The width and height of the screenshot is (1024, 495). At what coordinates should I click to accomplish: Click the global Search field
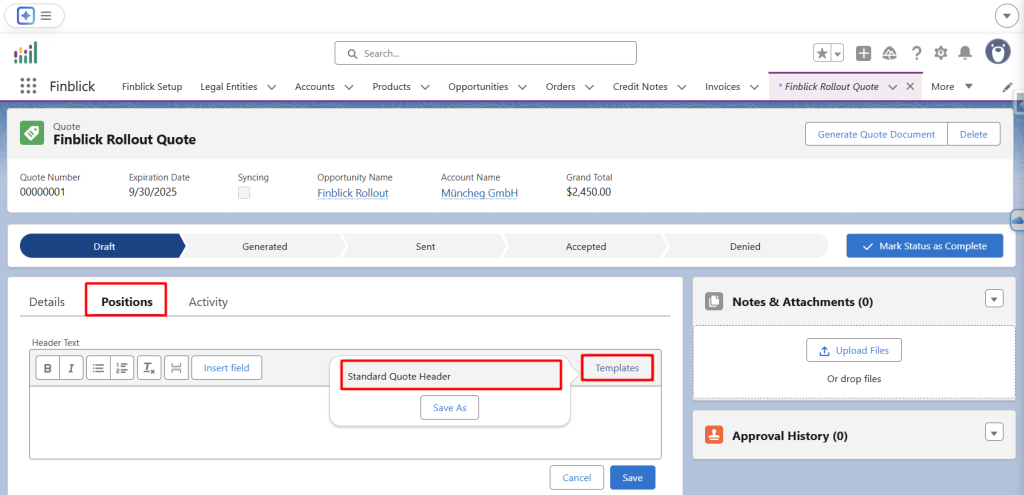[485, 53]
